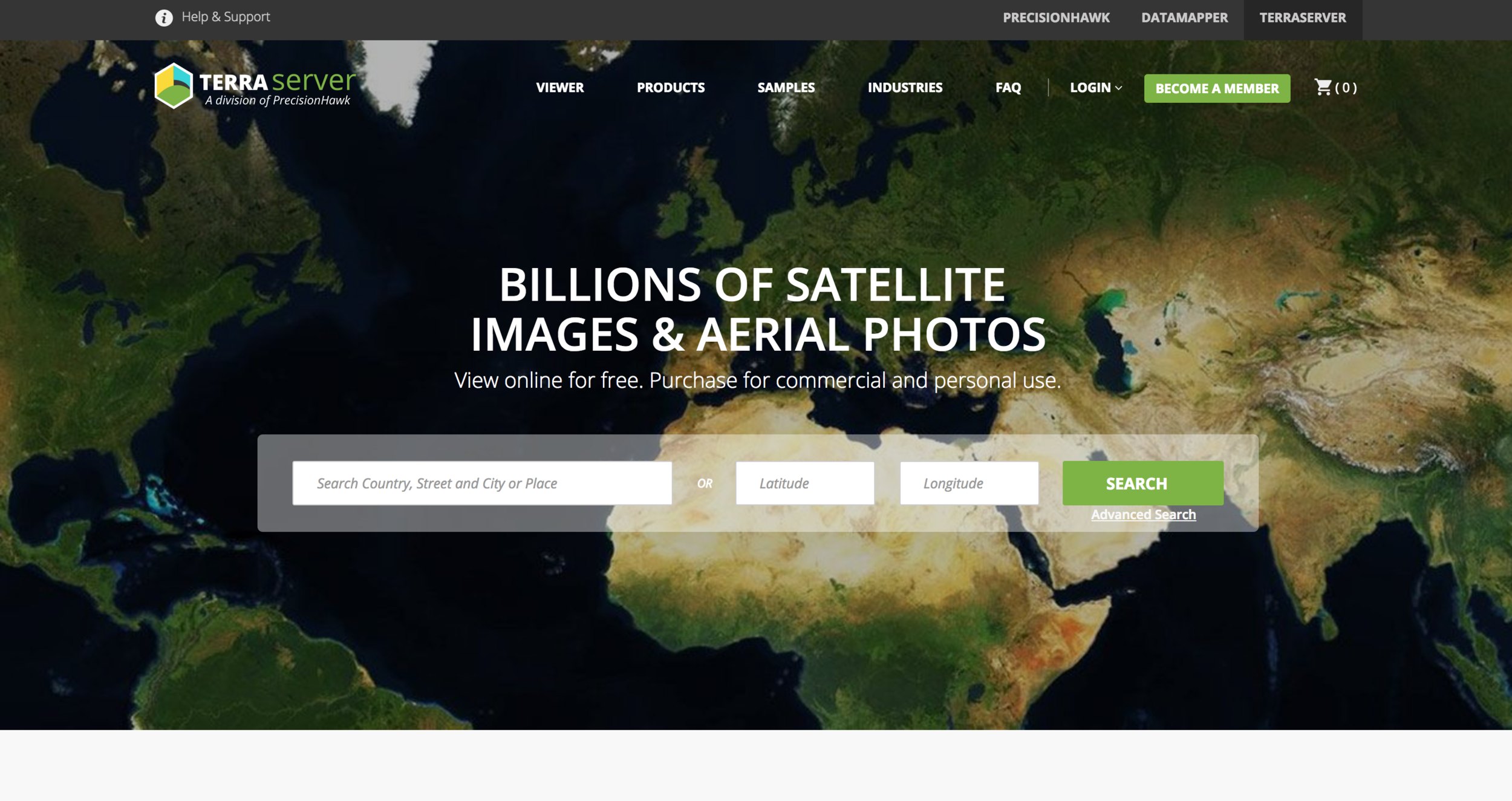This screenshot has width=1512, height=801.
Task: Click the Help & Support link text
Action: click(226, 17)
